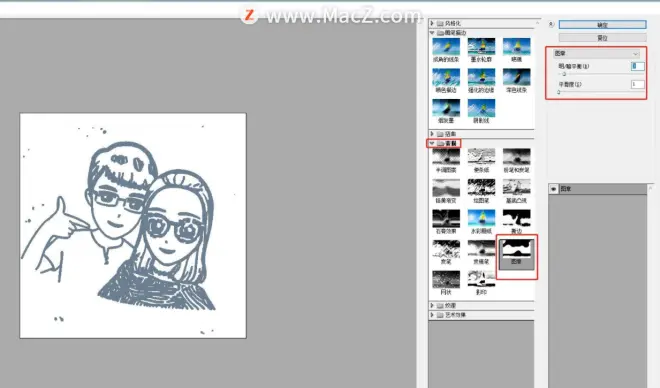Expand the 艺术效果 (Artistic) filter folder

(432, 315)
